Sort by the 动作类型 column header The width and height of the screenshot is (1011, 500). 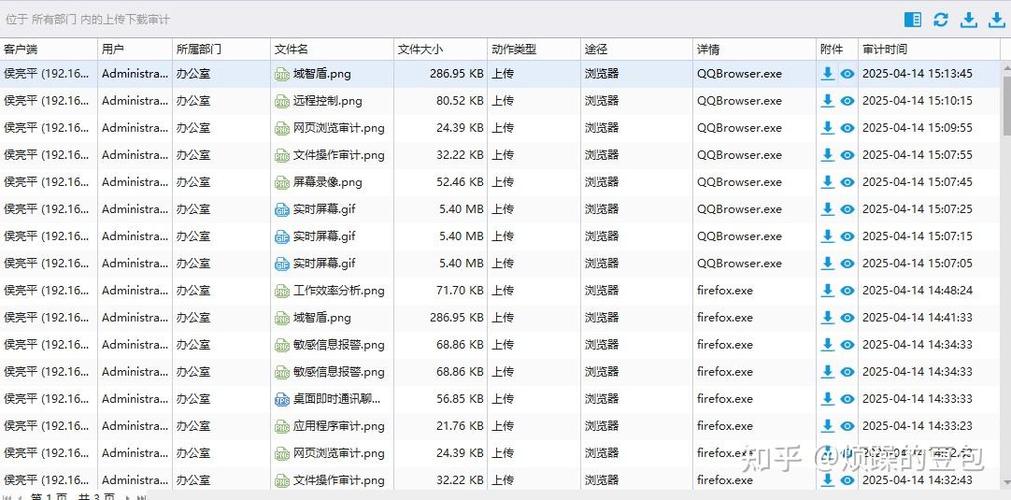tap(534, 49)
